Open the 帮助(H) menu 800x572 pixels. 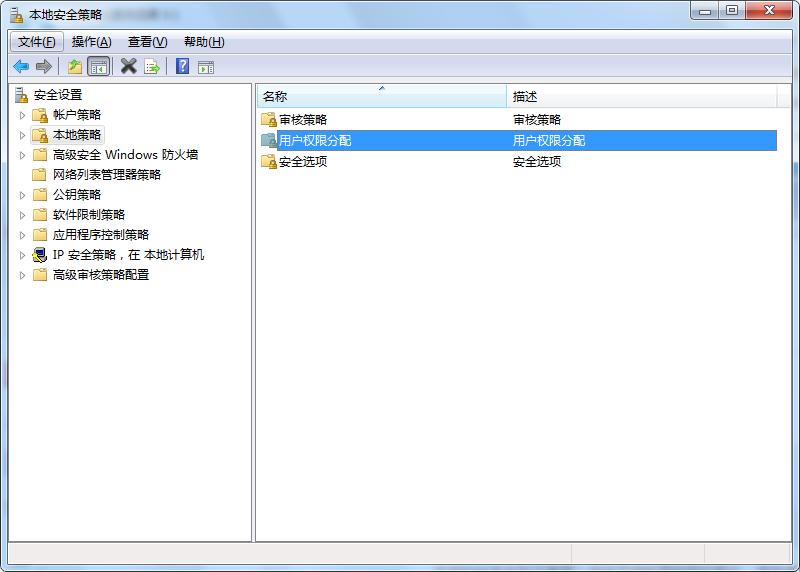pyautogui.click(x=204, y=42)
